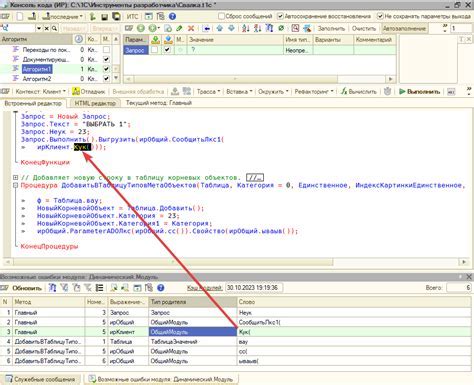Click the blue help icon in errors panel toolbar
The image size is (474, 385).
[x=161, y=288]
